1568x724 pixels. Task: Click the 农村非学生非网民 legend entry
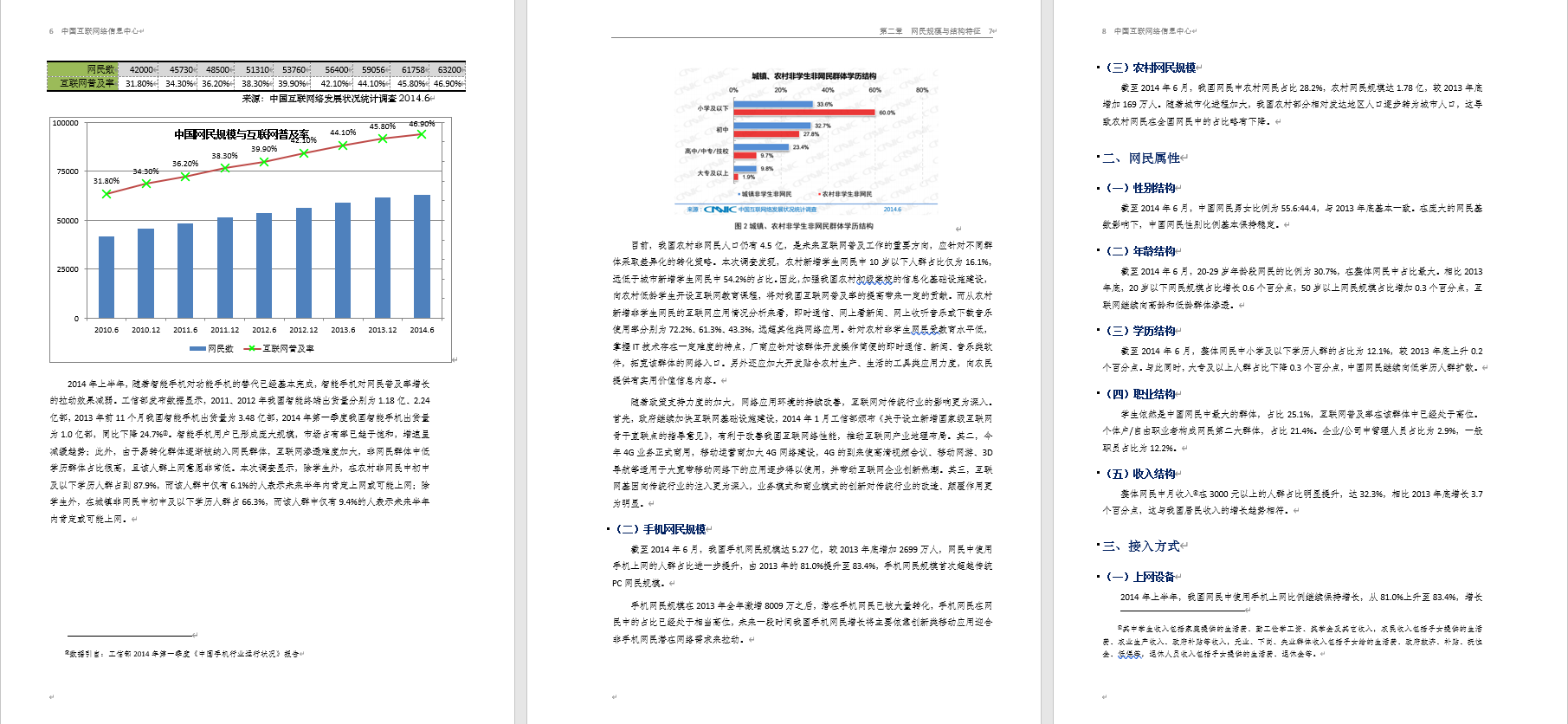click(x=846, y=194)
